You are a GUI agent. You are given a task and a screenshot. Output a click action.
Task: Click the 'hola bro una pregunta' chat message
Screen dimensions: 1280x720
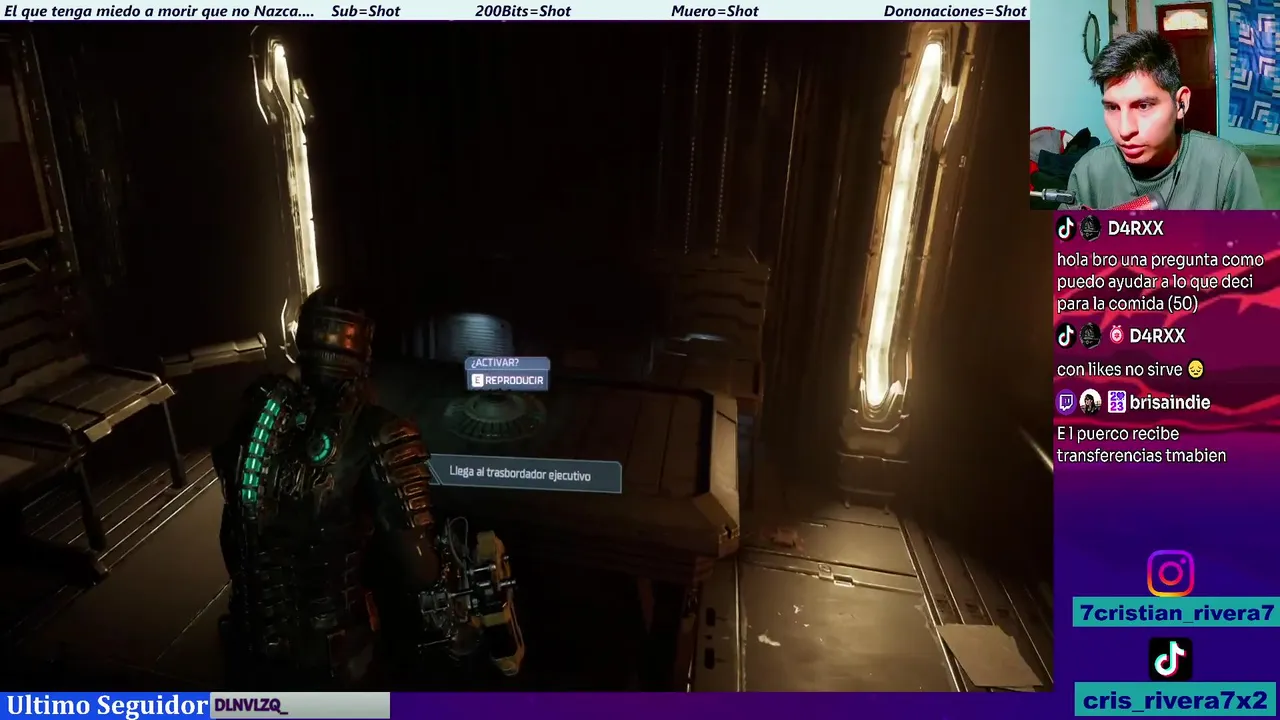click(1160, 281)
